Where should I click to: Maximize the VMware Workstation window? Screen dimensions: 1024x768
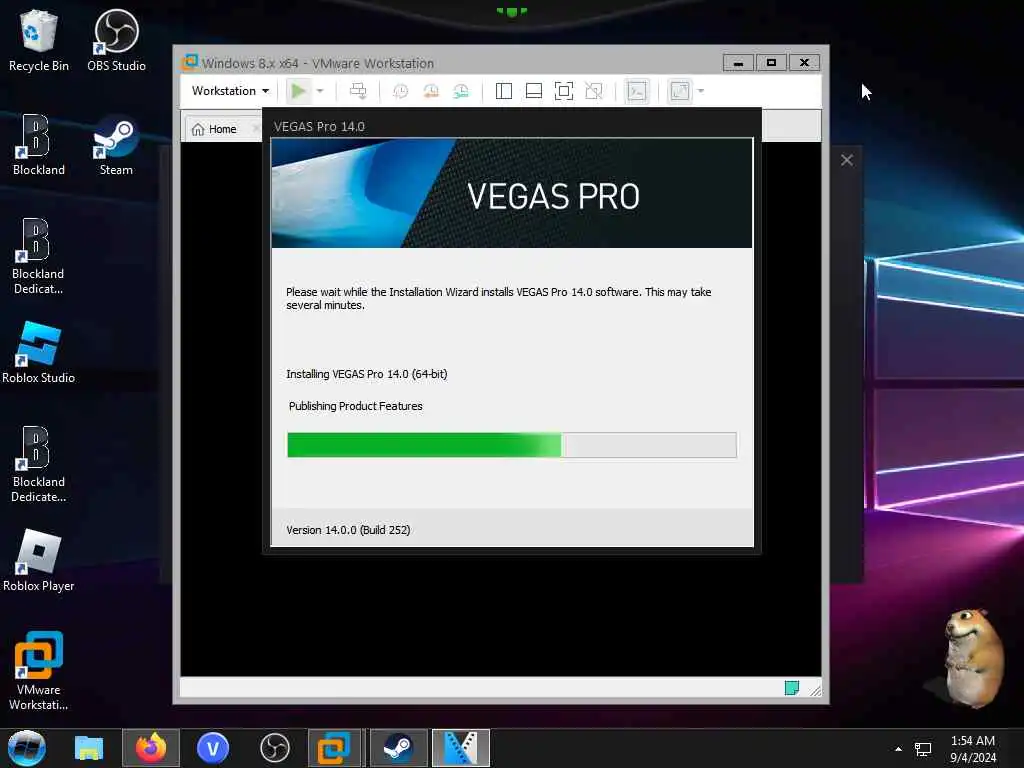[771, 63]
